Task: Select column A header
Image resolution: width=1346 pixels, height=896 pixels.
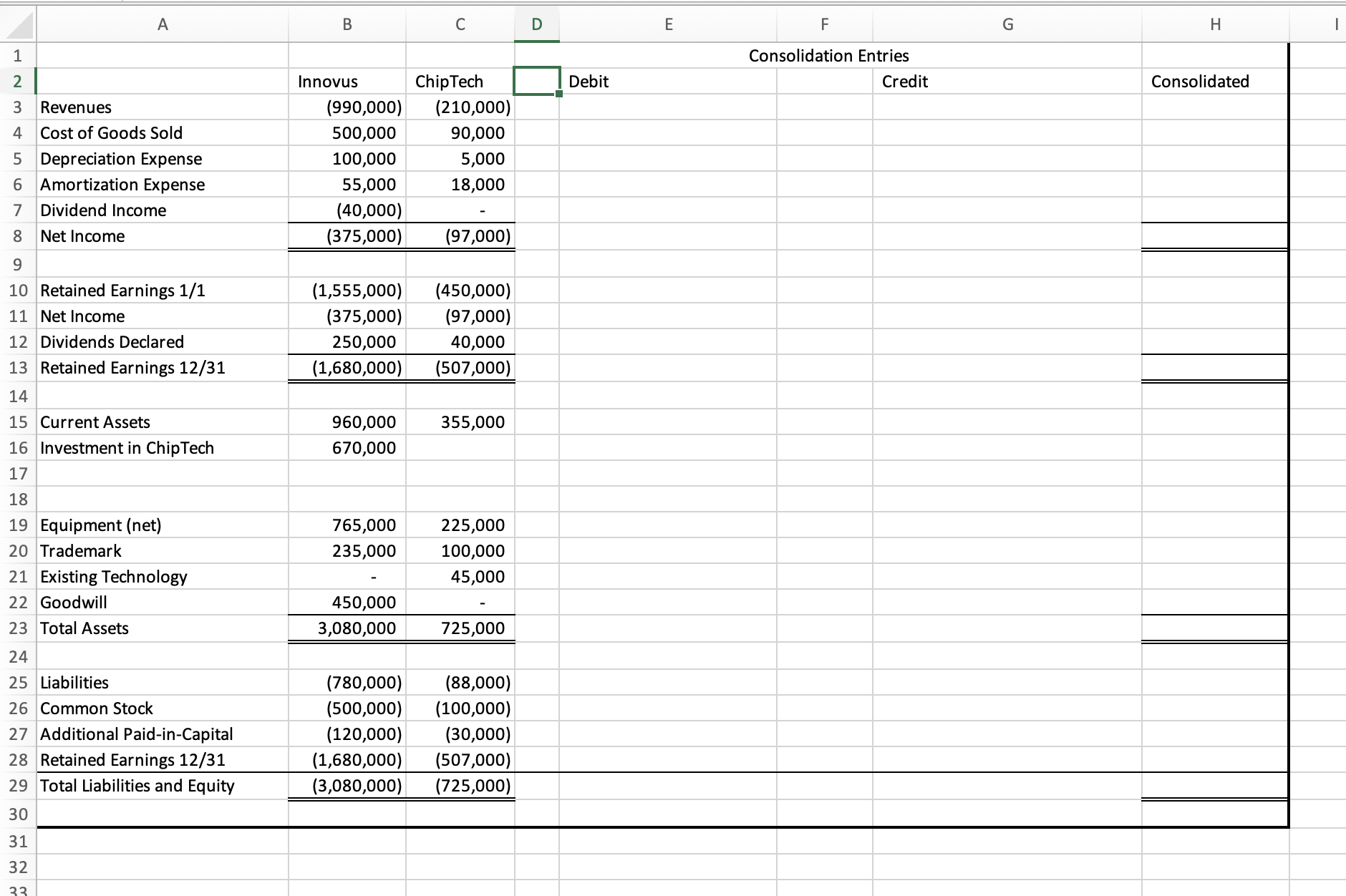Action: pos(162,24)
